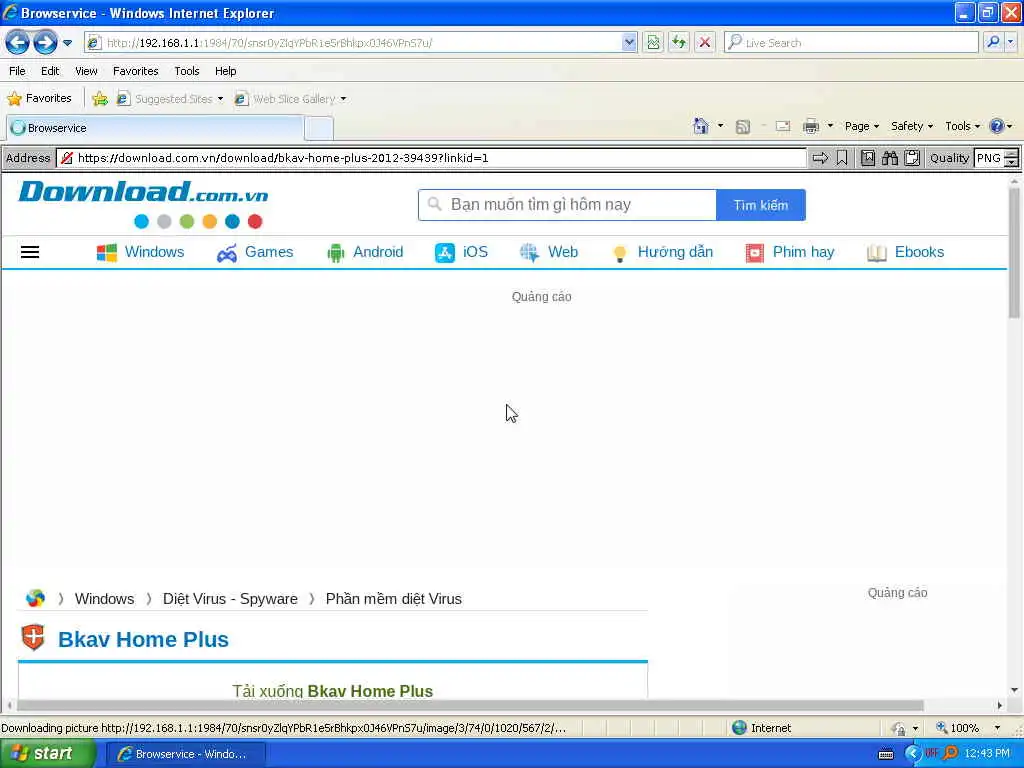The width and height of the screenshot is (1024, 768).
Task: Click the IE Forward arrow button
Action: click(45, 42)
